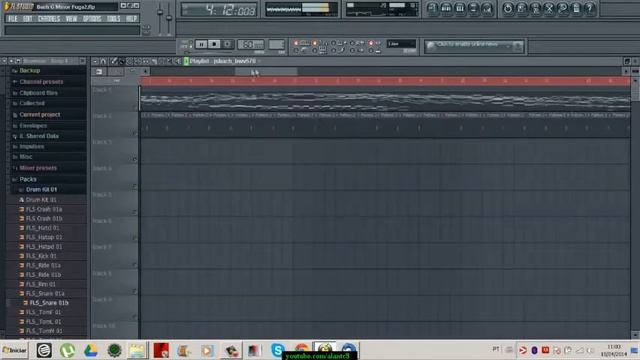Click the magnifier icon in top toolbar
Viewport: 640px width, 360px height.
click(562, 9)
